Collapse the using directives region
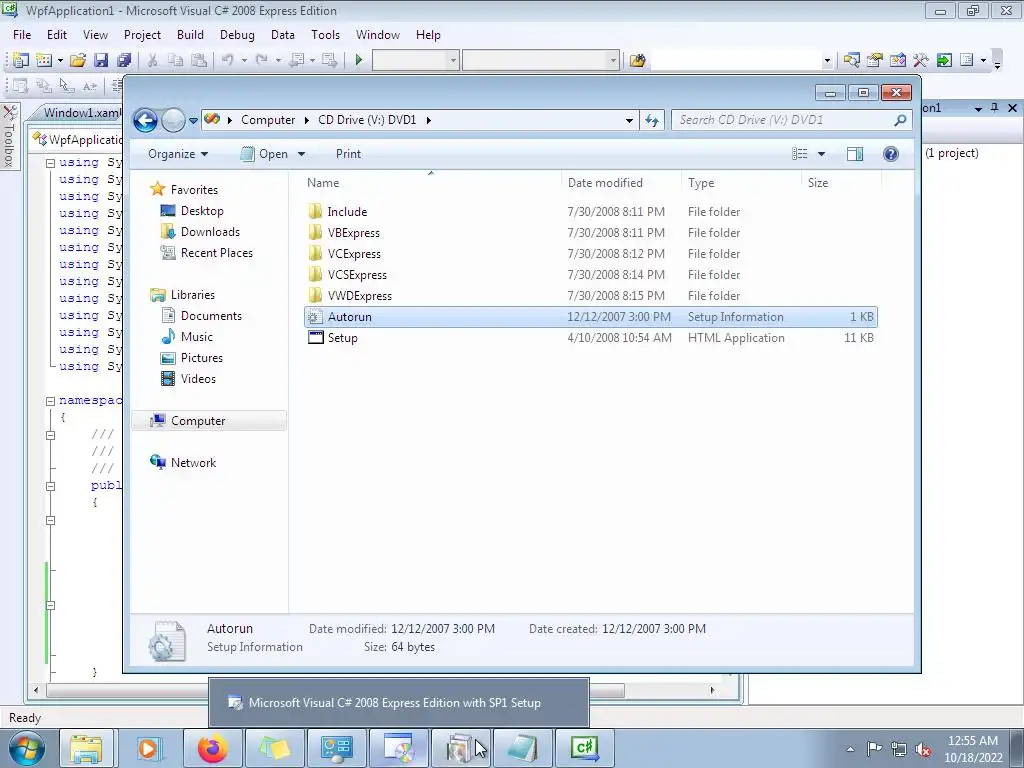Viewport: 1024px width, 768px height. [x=50, y=163]
